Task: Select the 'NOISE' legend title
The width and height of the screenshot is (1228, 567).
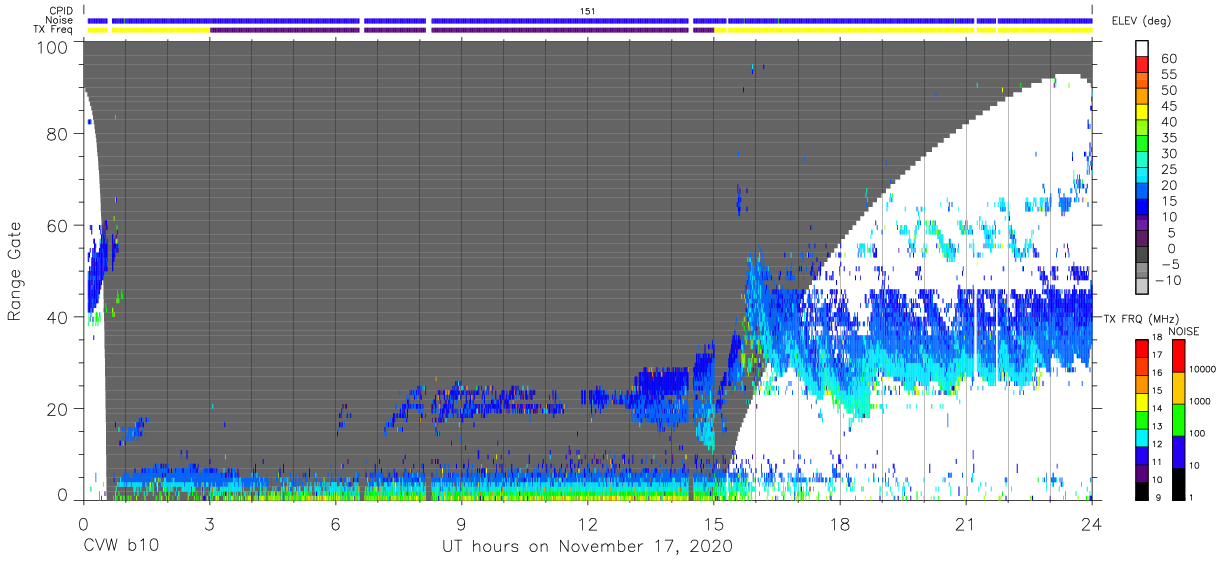Action: [1185, 331]
